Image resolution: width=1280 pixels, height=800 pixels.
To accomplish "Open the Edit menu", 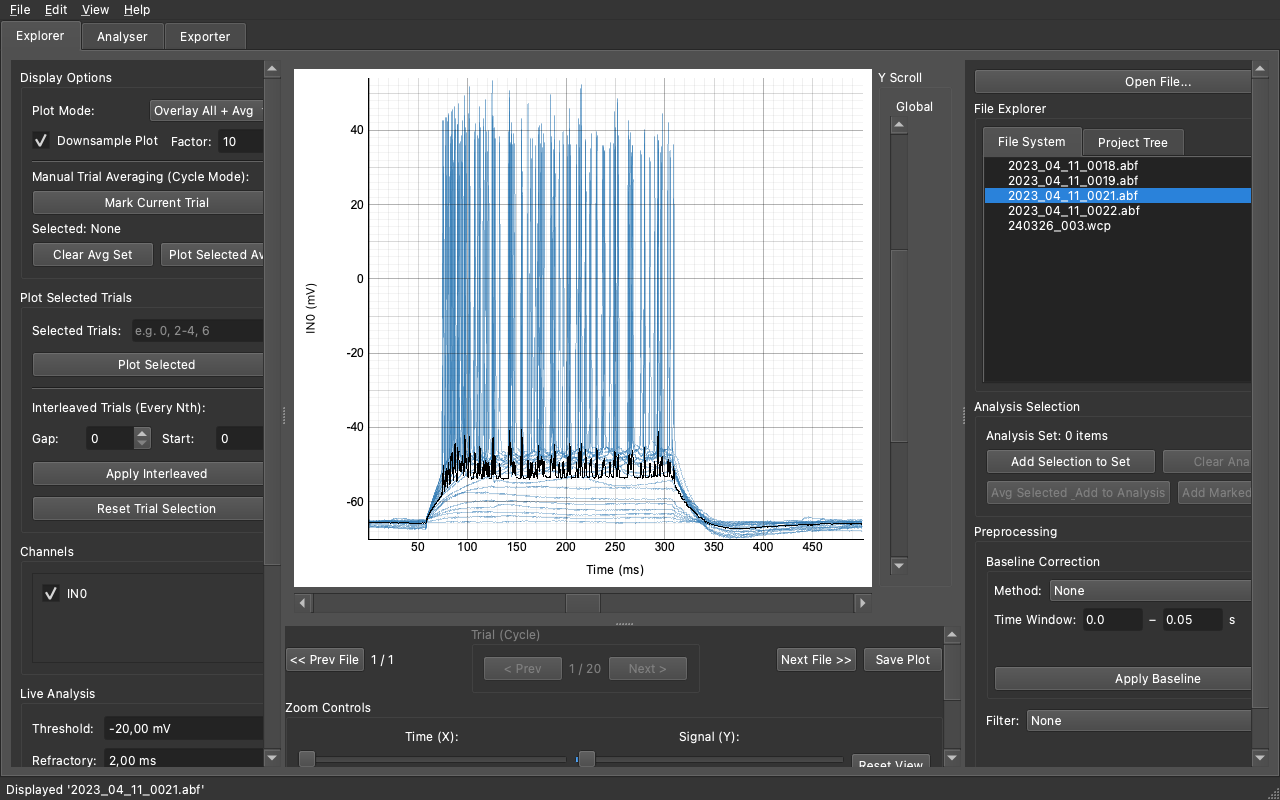I will pos(56,9).
